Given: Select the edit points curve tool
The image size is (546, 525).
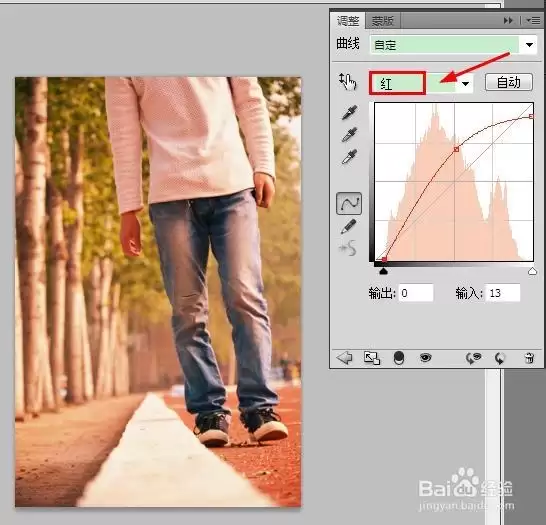Looking at the screenshot, I should pos(349,203).
